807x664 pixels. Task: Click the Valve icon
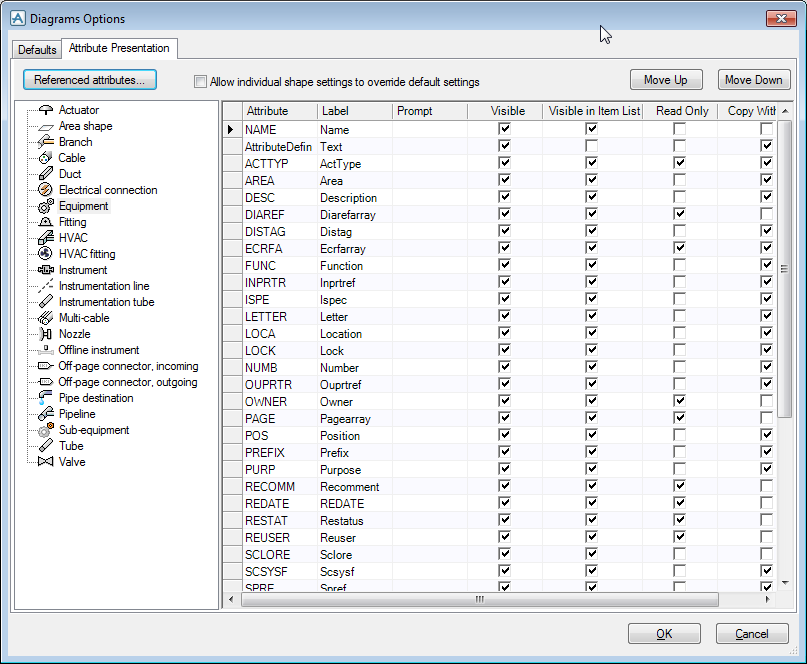[46, 461]
